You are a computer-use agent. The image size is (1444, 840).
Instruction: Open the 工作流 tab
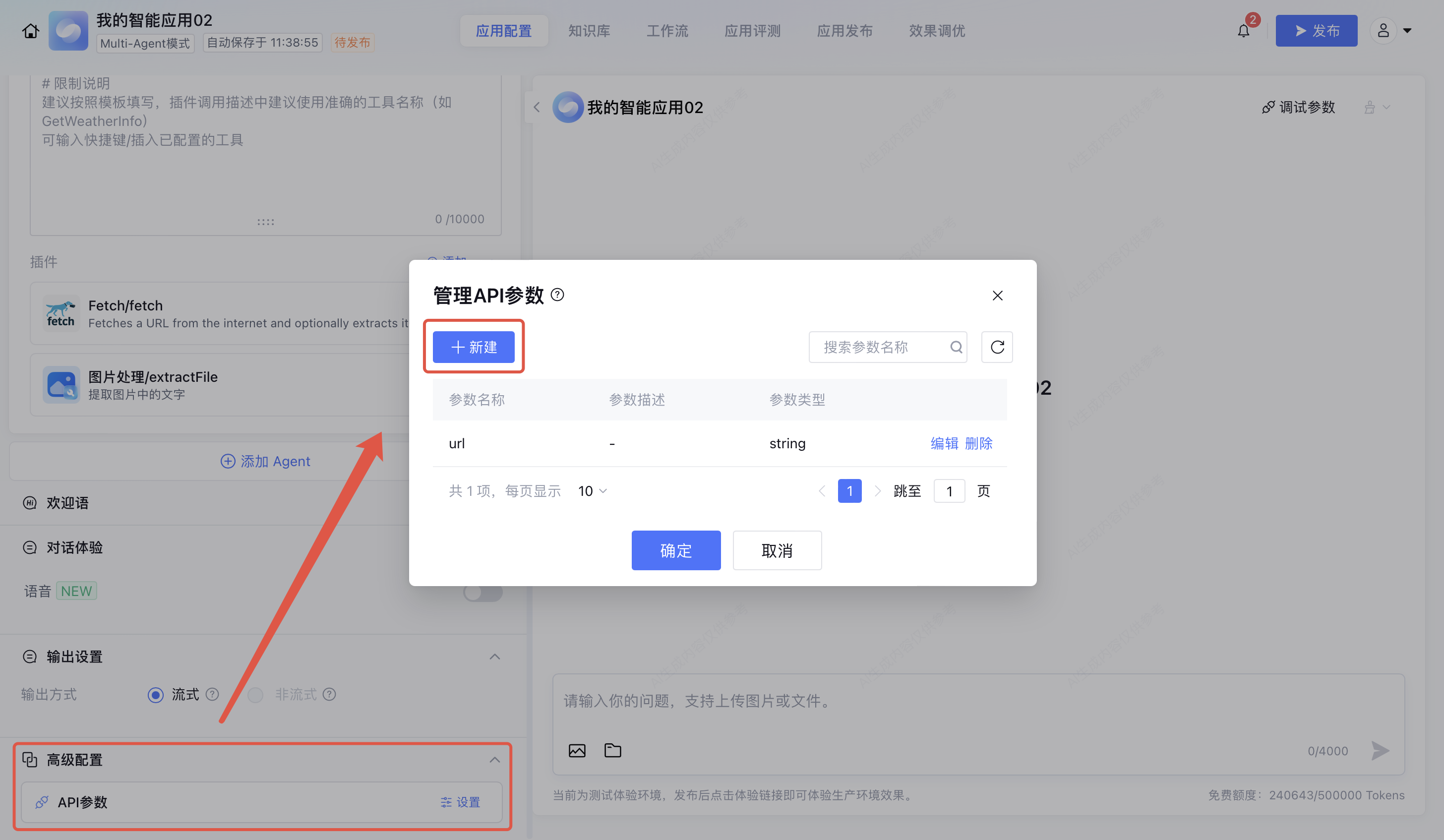click(x=667, y=30)
